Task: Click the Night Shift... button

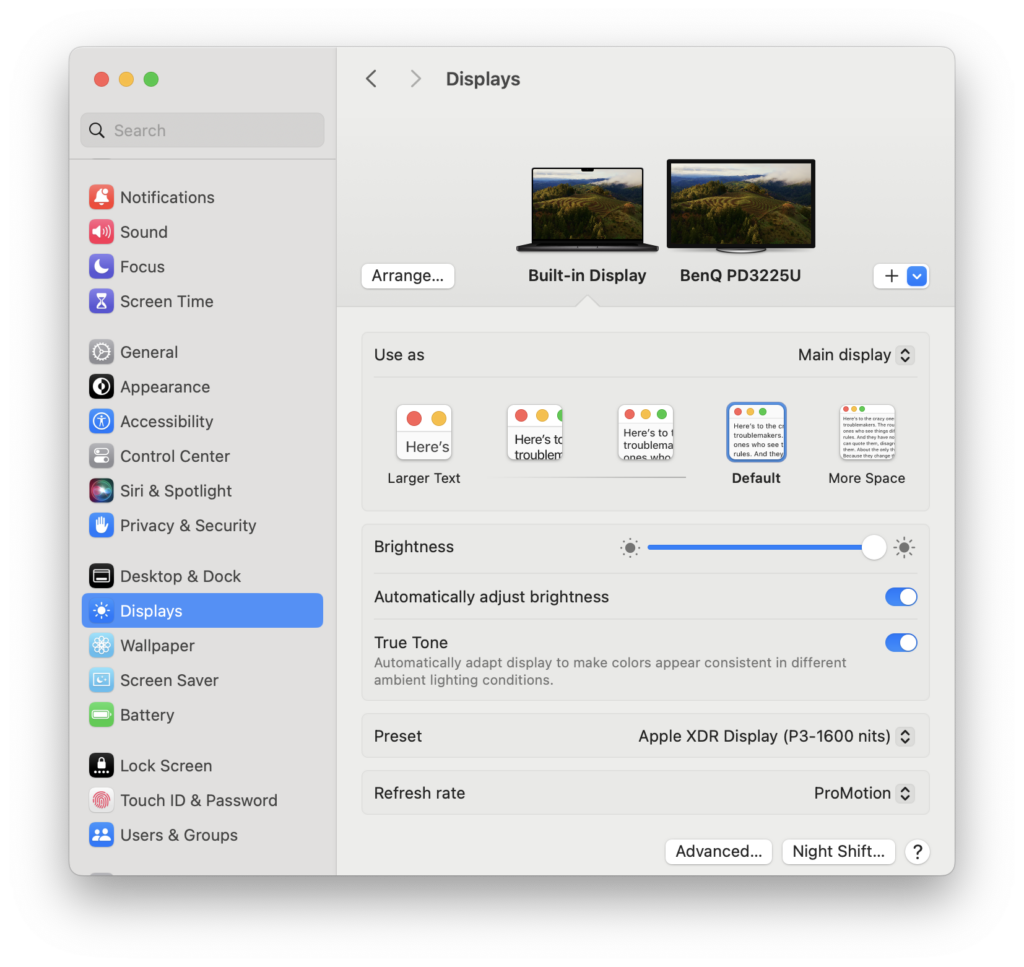Action: tap(839, 851)
